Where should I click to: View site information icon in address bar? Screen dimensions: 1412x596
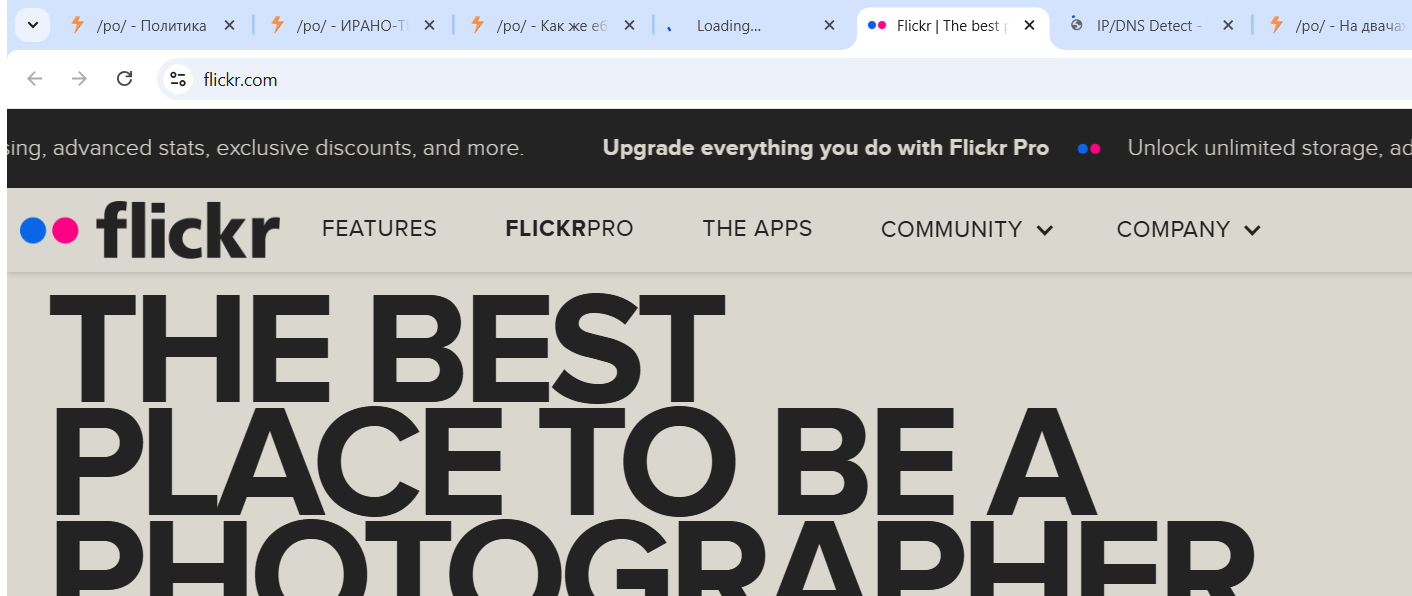click(x=178, y=79)
